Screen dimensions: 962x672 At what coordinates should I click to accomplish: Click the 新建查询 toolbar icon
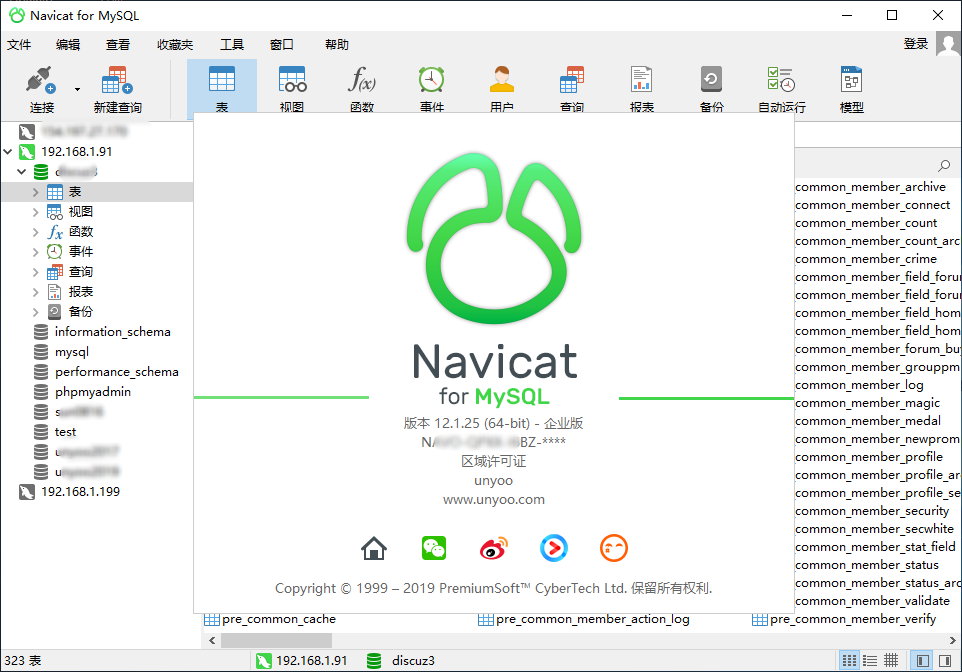pos(117,80)
